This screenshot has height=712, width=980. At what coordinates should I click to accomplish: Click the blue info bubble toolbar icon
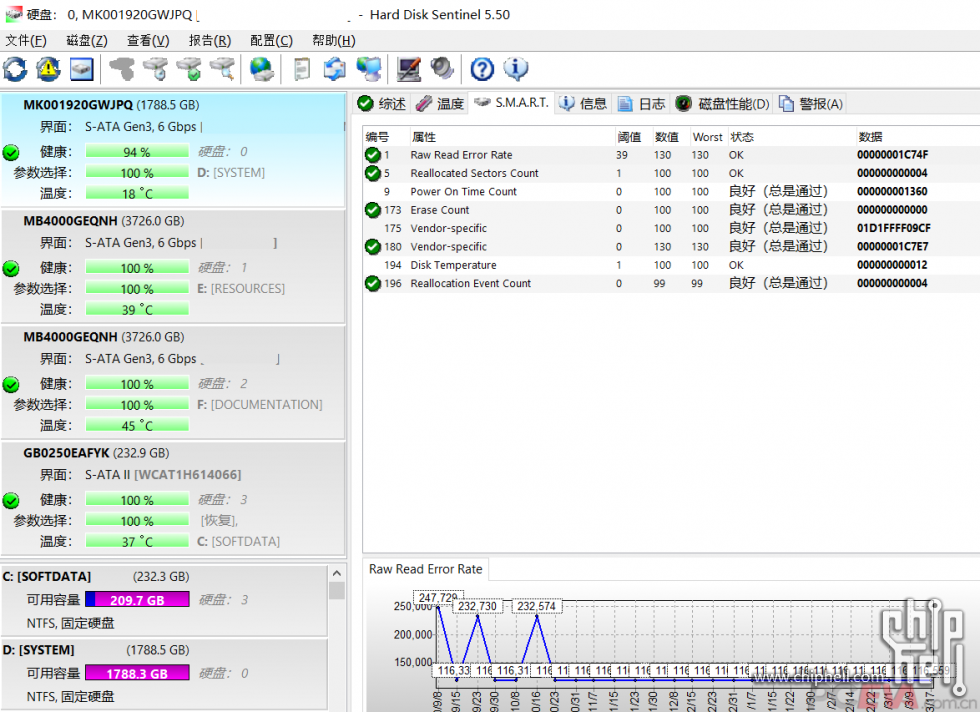tap(516, 69)
